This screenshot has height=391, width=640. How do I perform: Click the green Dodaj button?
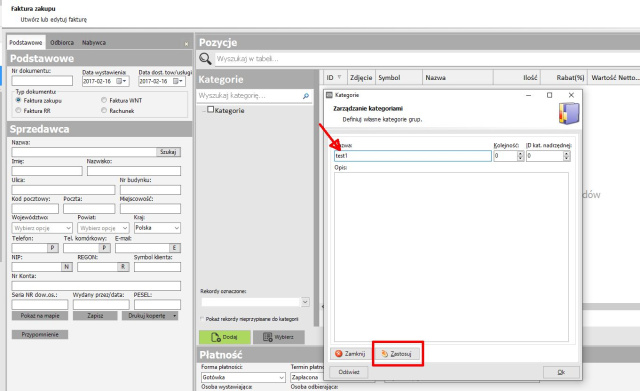coord(225,337)
